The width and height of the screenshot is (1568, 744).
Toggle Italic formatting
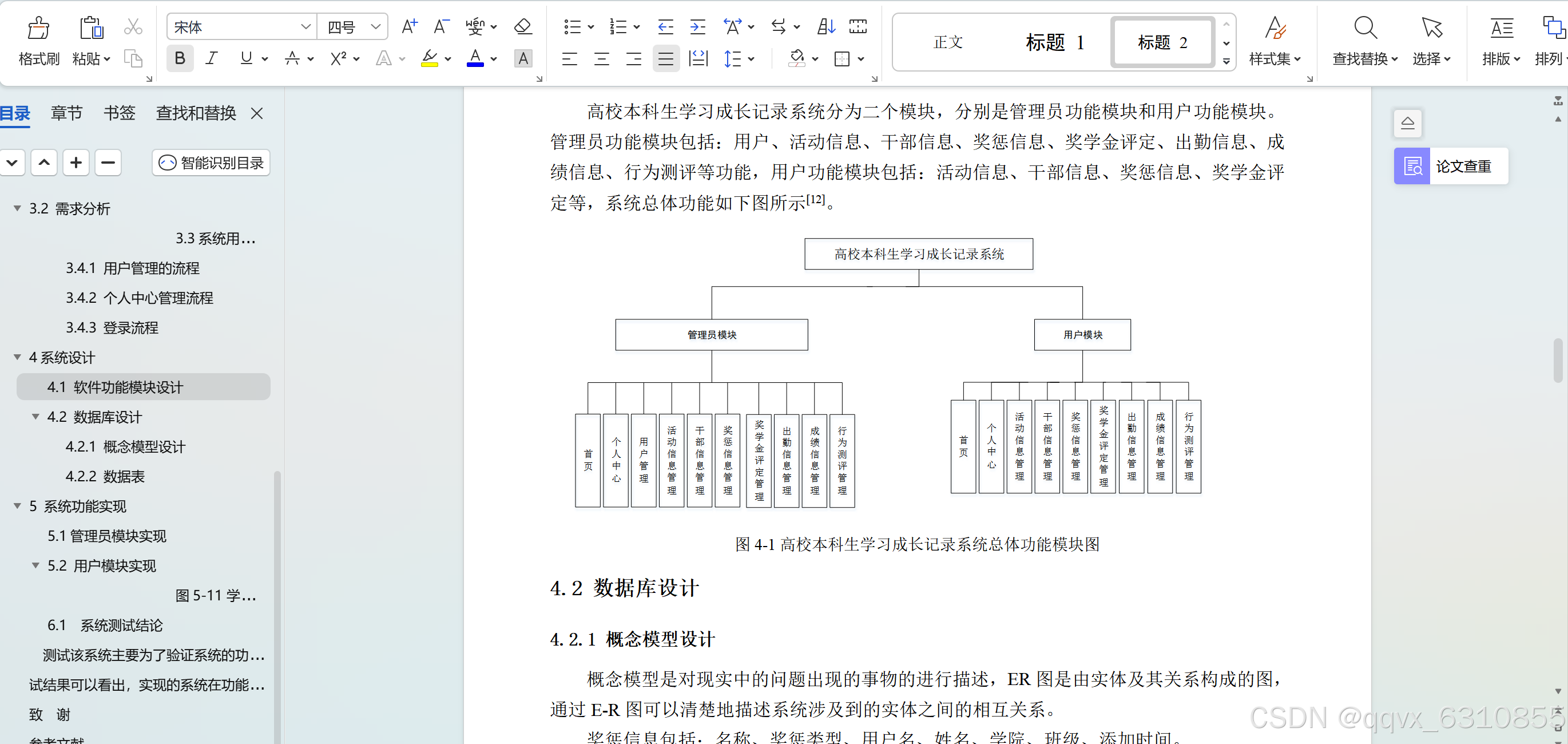click(211, 58)
